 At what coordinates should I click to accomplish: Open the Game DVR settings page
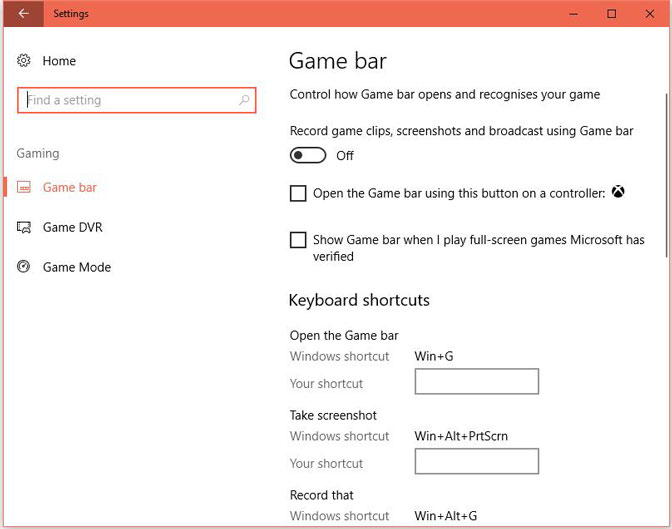72,228
